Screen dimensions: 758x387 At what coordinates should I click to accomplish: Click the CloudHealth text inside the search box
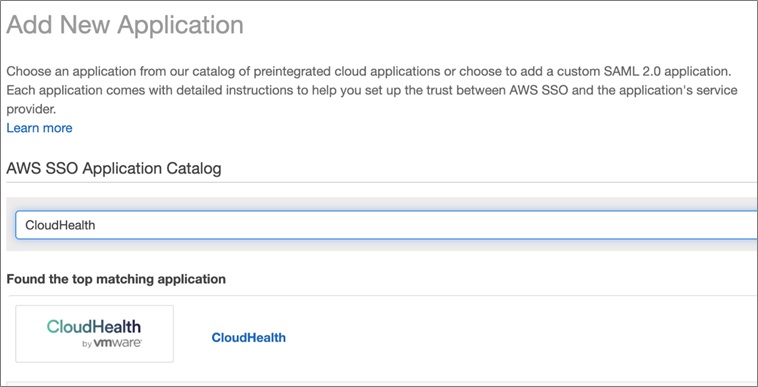pyautogui.click(x=60, y=225)
